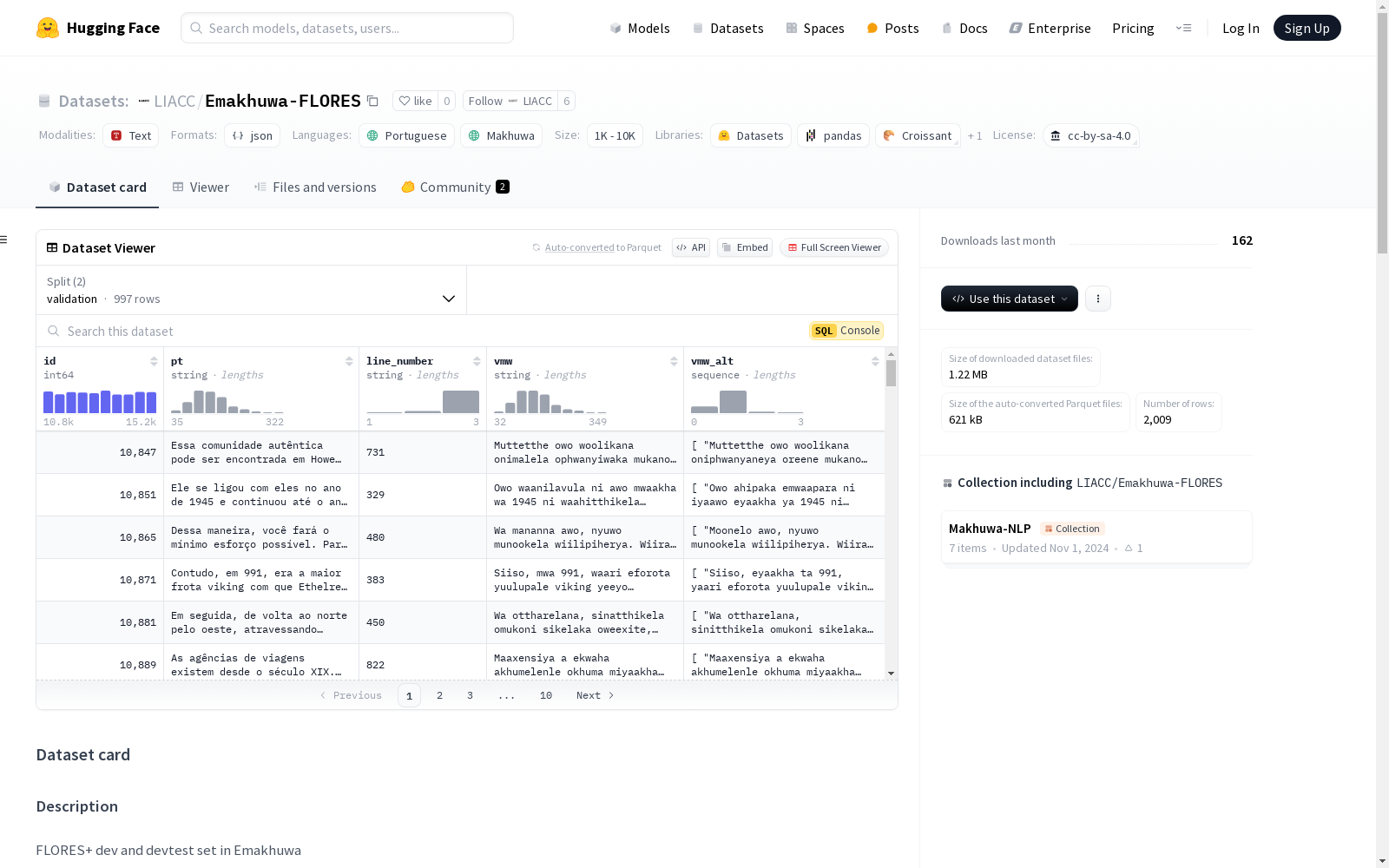
Task: Open the three-dot dataset options menu
Action: (x=1098, y=299)
